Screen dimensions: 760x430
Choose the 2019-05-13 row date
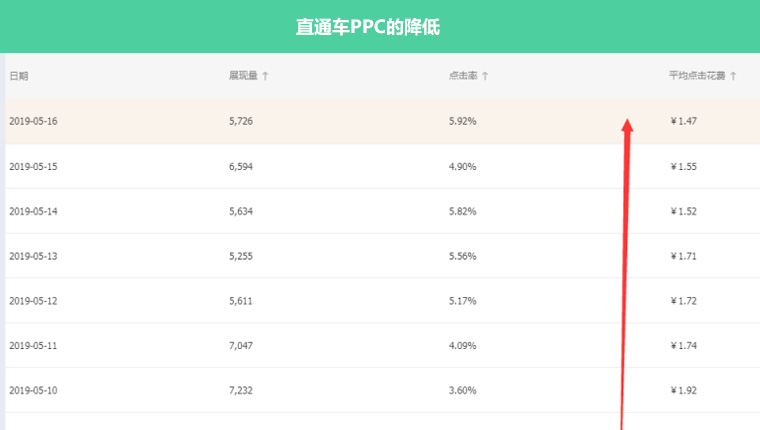[33, 256]
